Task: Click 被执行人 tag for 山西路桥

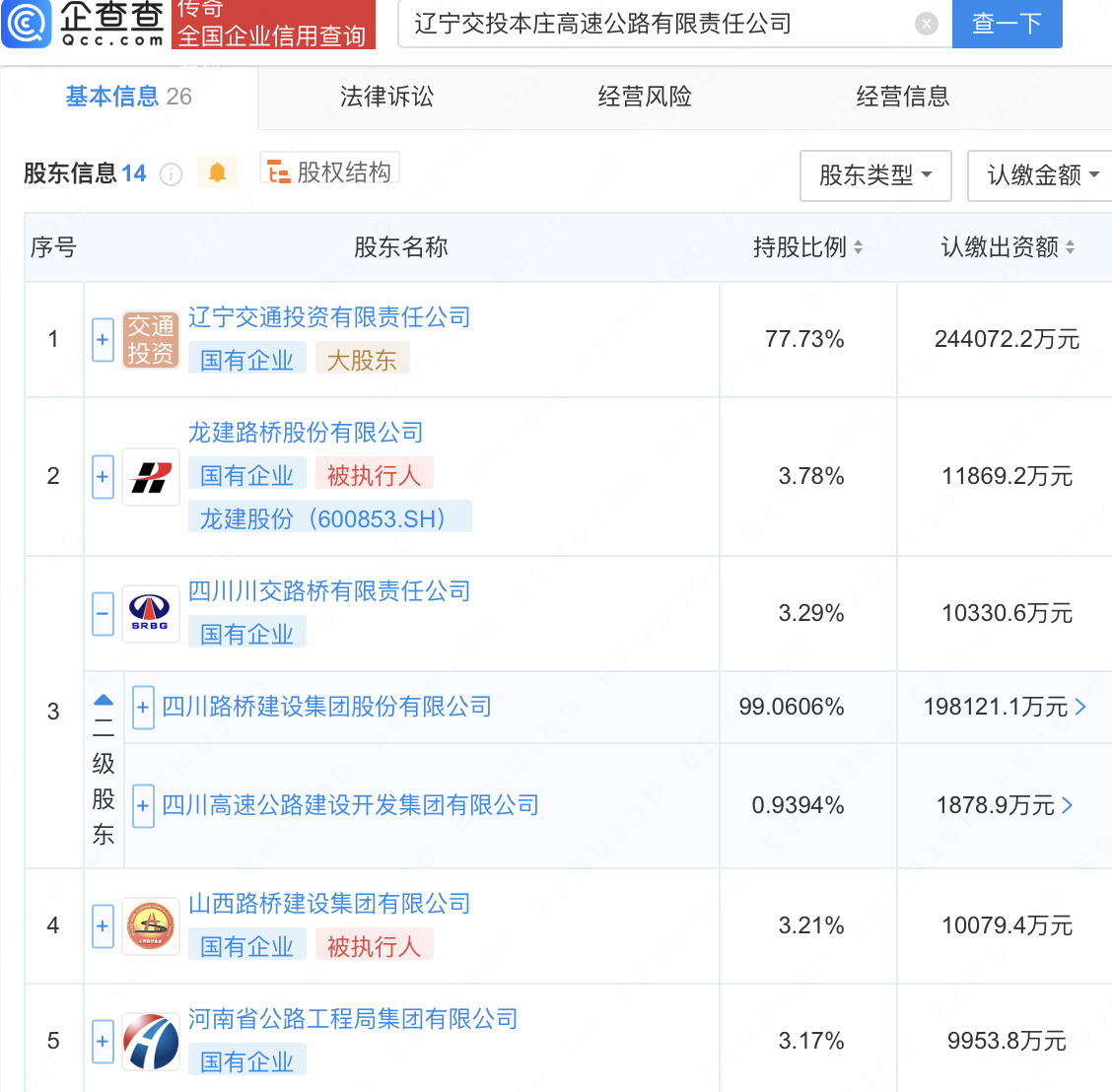Action: (x=374, y=946)
